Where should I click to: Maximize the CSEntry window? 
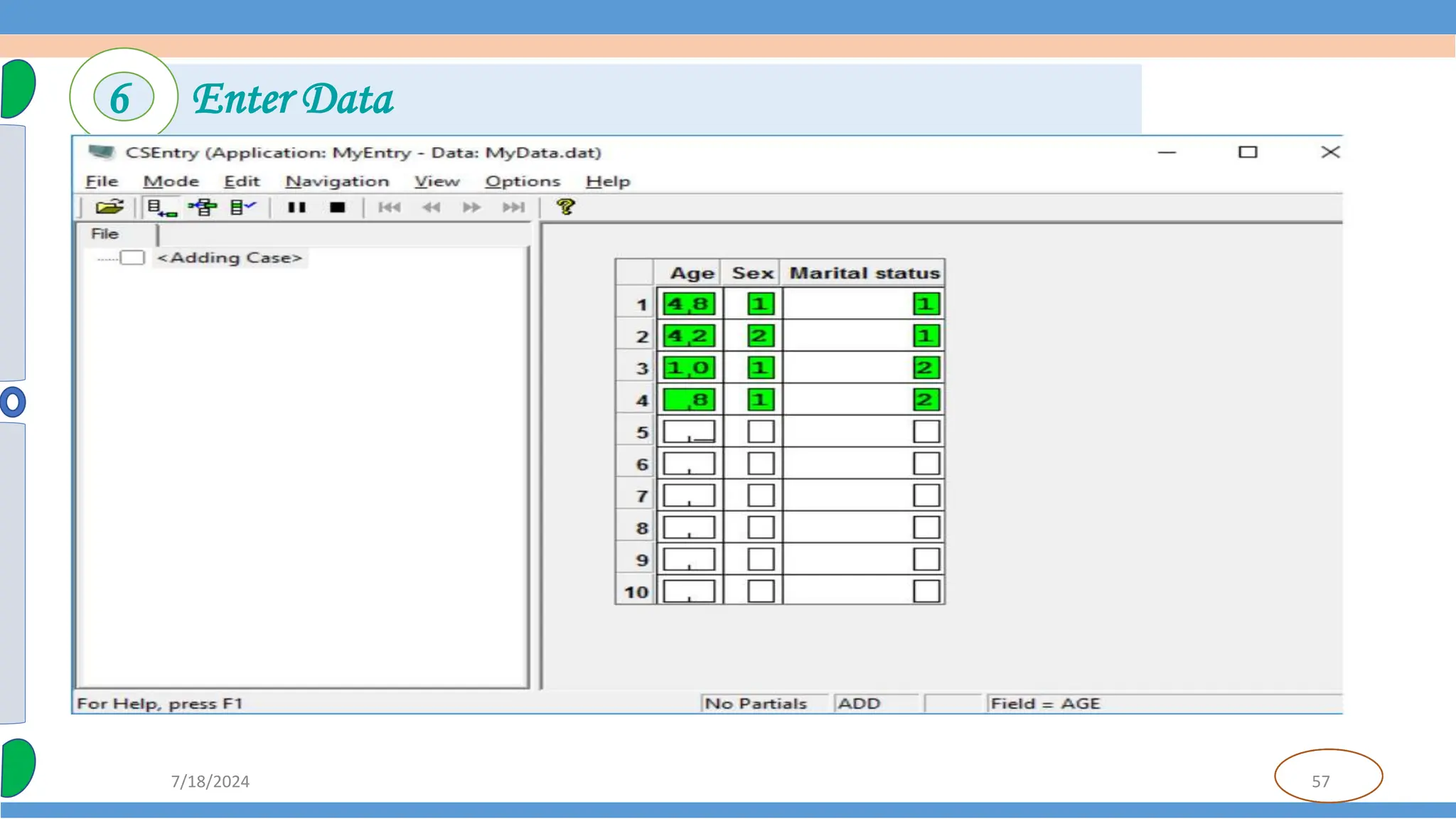(1248, 152)
